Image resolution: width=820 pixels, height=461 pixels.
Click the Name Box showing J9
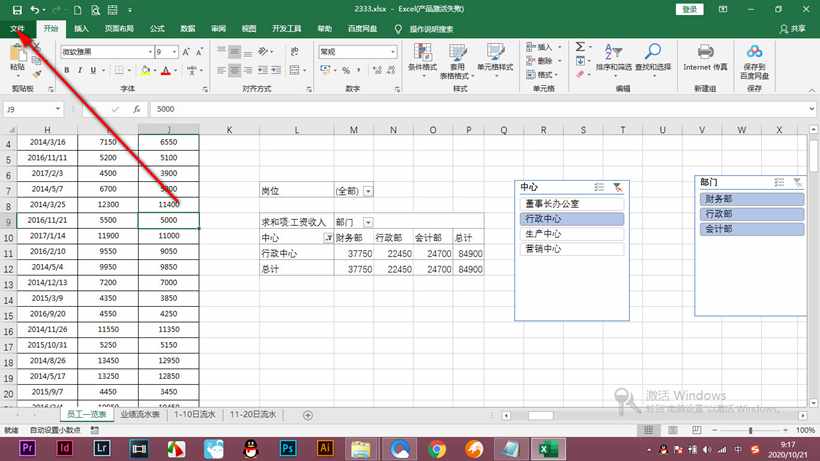click(33, 109)
